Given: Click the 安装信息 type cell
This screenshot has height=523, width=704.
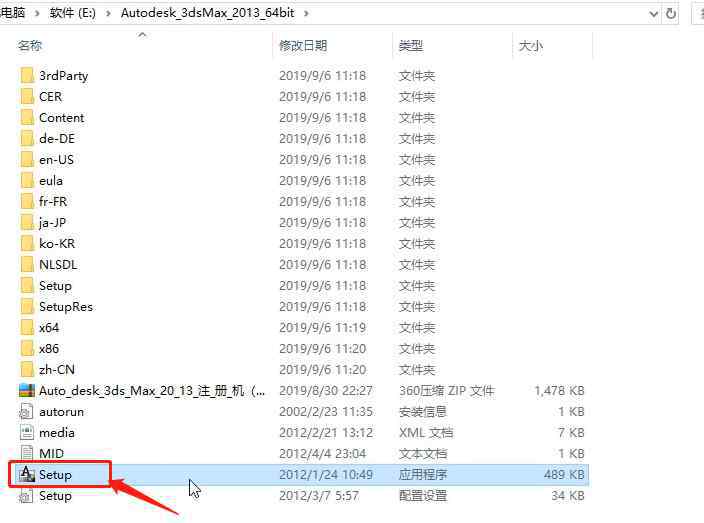Looking at the screenshot, I should point(422,412).
